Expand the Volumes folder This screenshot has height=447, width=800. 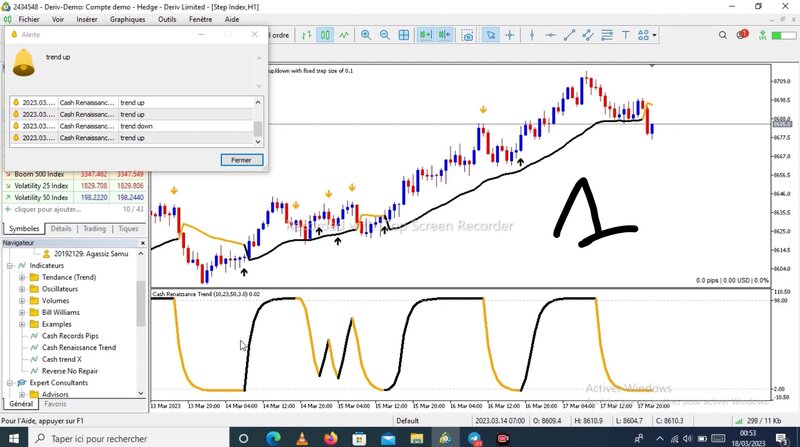(22, 301)
